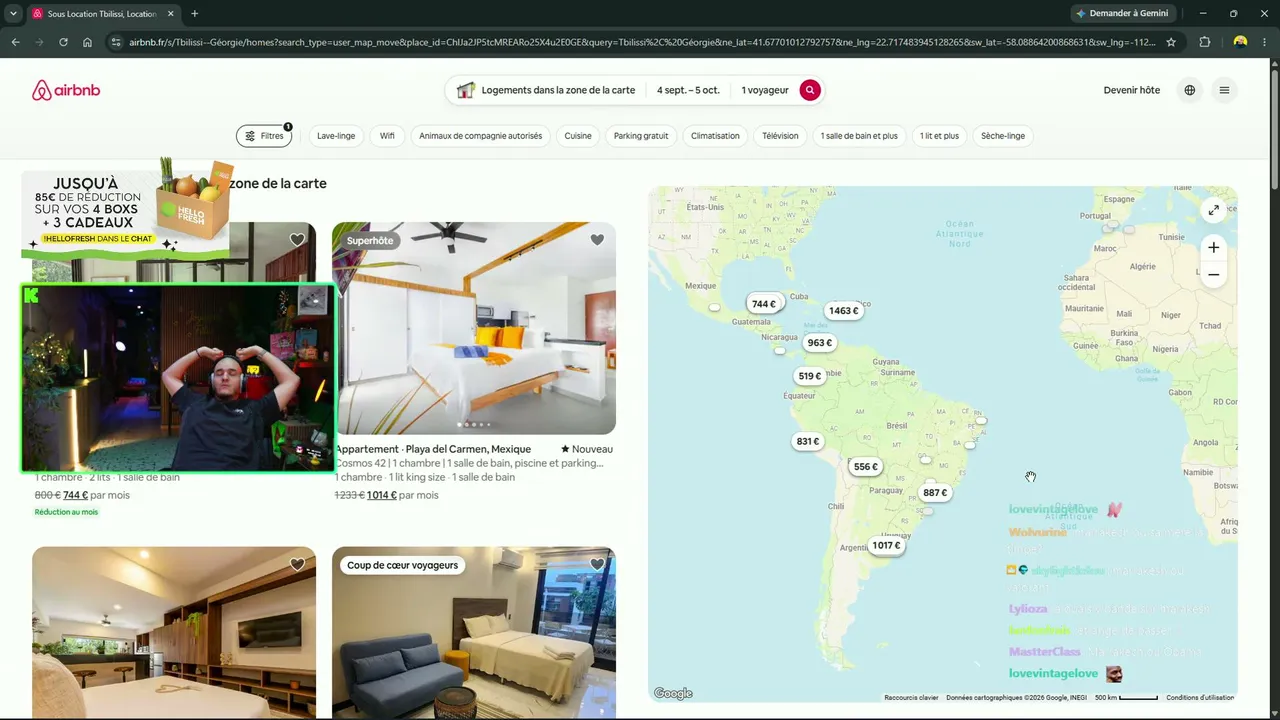This screenshot has width=1280, height=720.
Task: Select the 1463 € map price marker
Action: pos(843,311)
